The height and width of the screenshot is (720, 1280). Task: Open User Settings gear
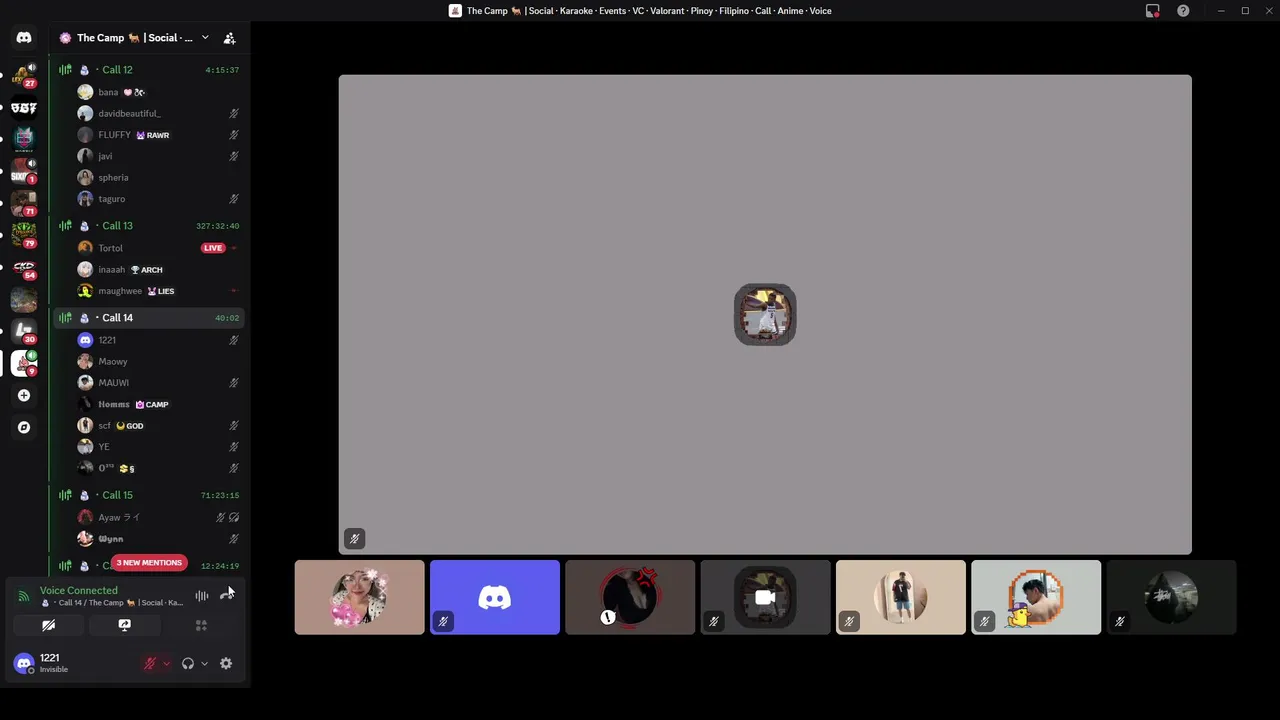226,664
